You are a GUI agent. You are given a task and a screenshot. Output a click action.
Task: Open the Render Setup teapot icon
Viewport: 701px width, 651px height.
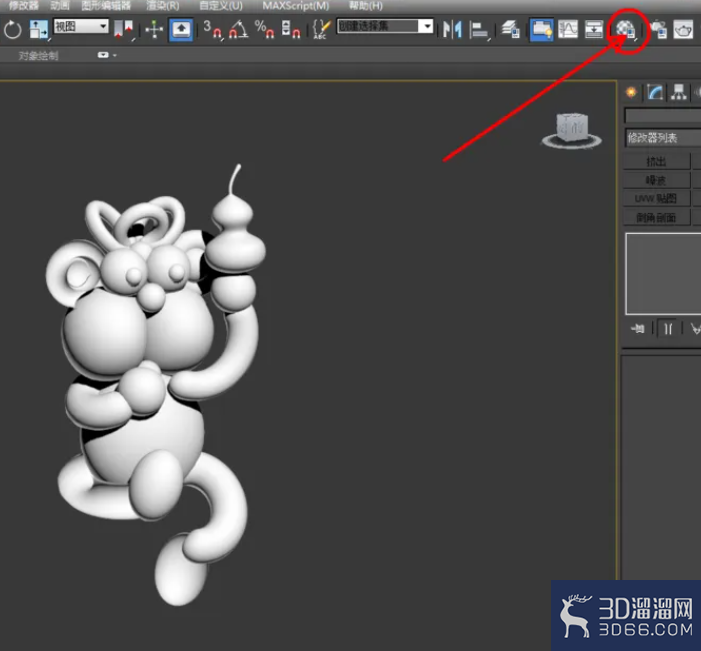(x=658, y=30)
